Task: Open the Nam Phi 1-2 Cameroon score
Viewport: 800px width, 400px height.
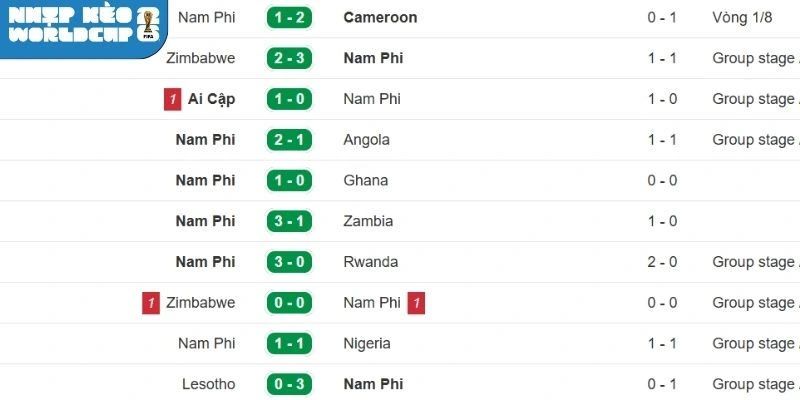Action: (x=291, y=18)
